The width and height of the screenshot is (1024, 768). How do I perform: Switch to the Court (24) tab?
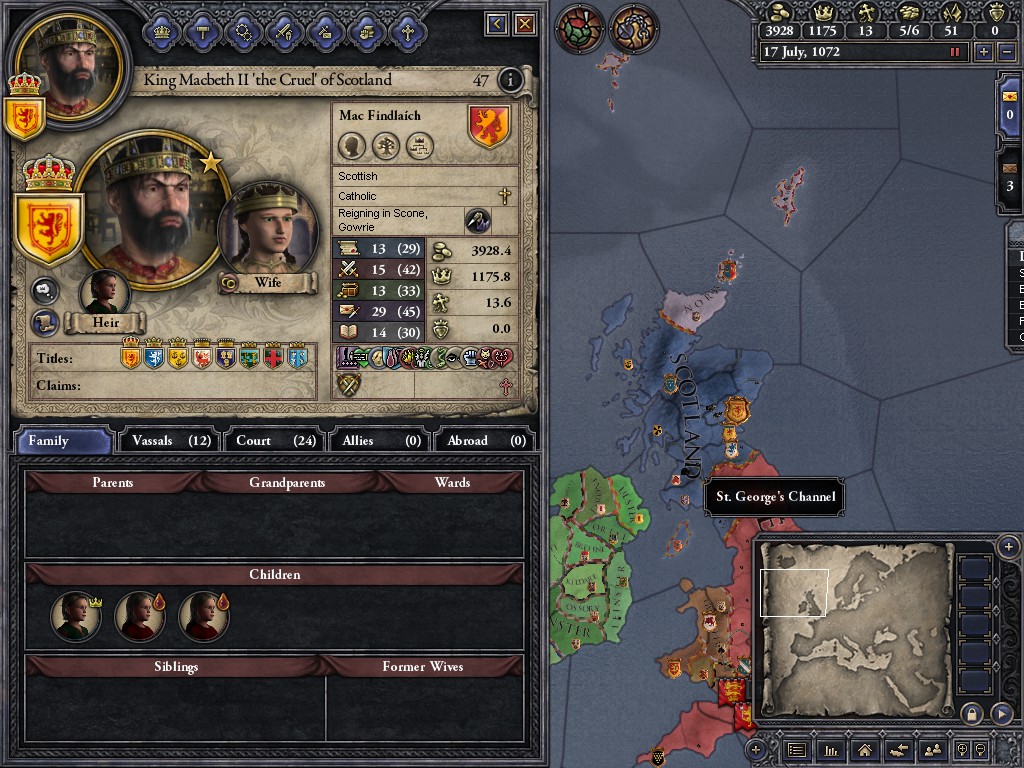pos(275,440)
